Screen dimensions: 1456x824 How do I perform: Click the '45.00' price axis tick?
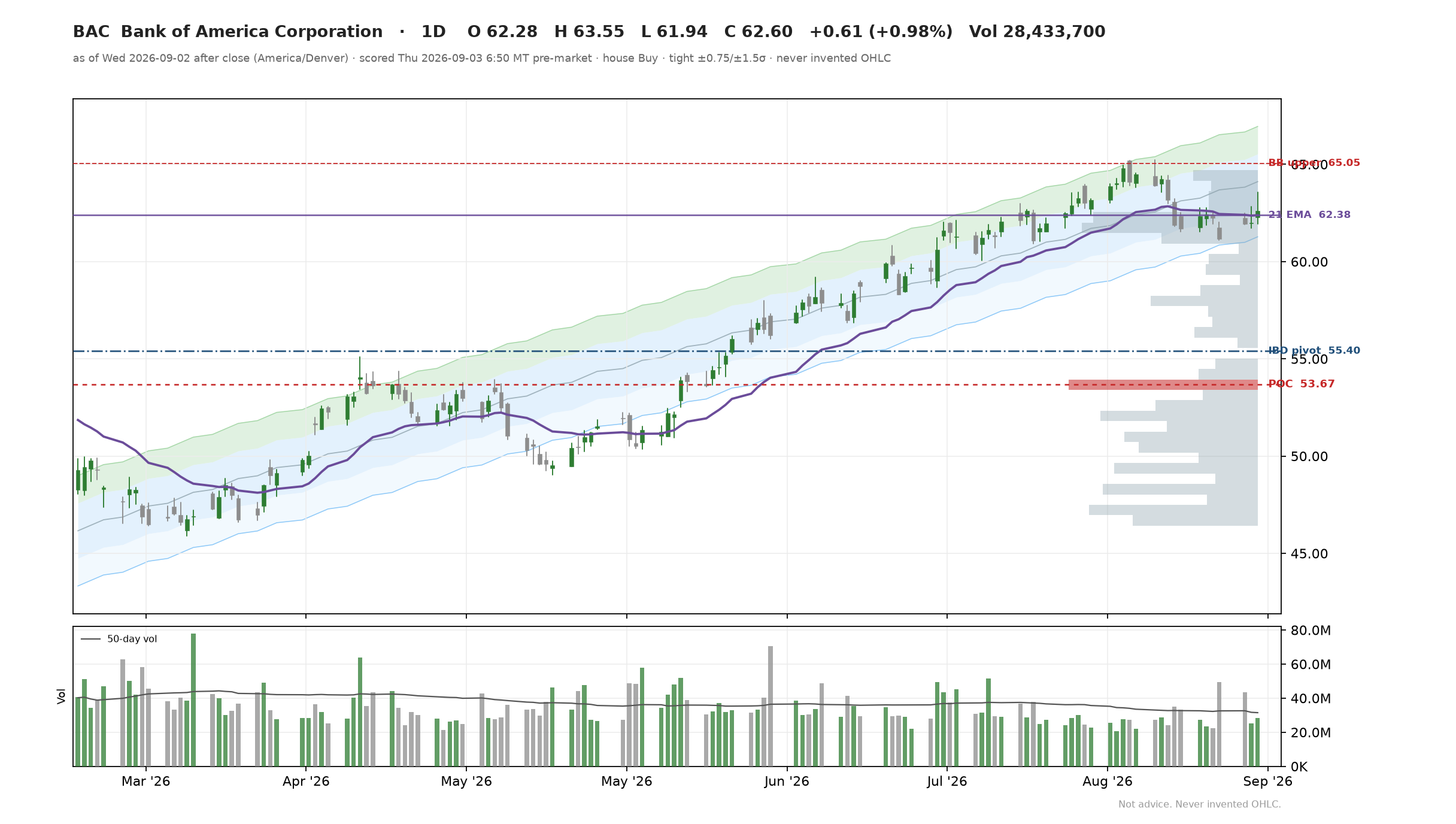(x=1309, y=554)
